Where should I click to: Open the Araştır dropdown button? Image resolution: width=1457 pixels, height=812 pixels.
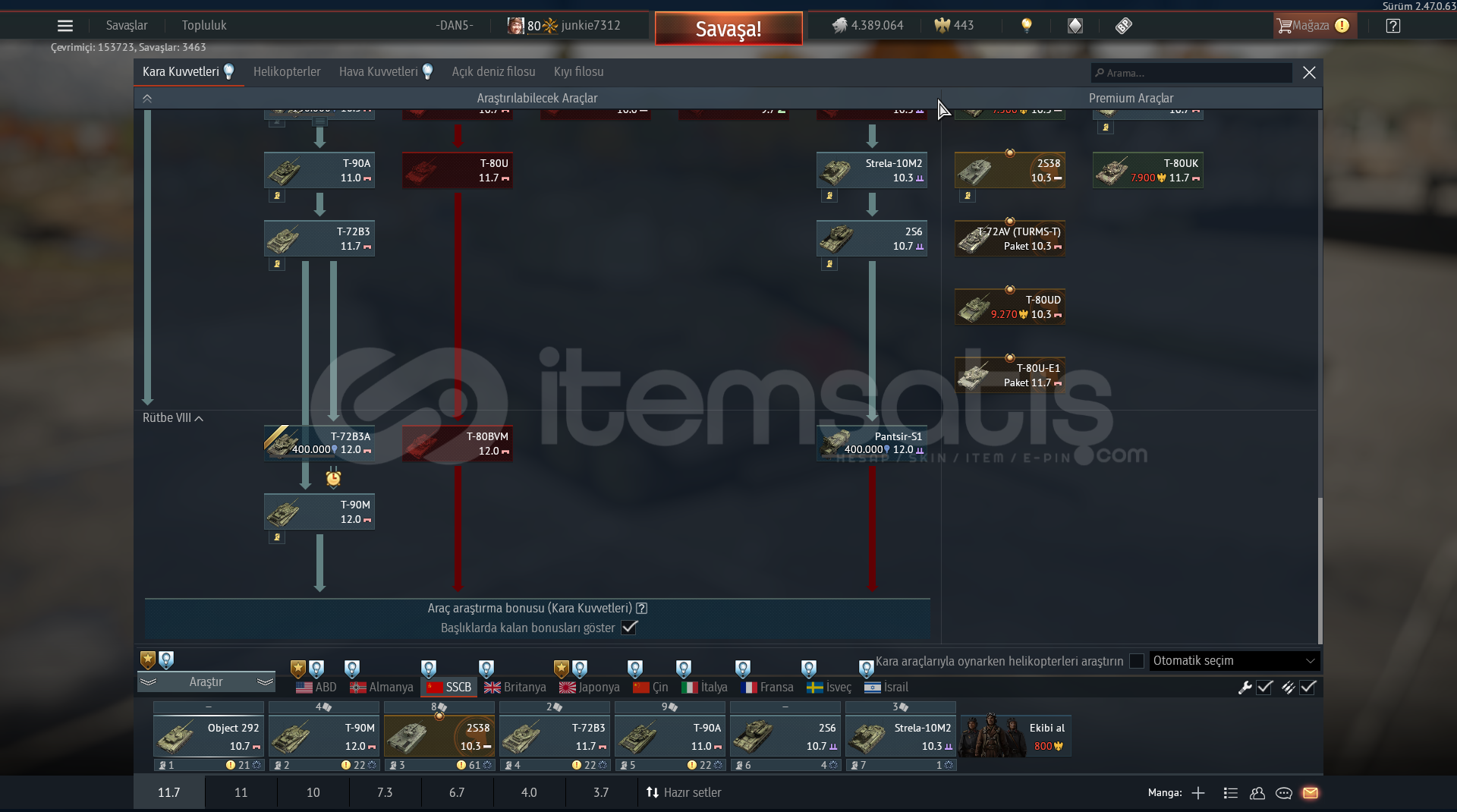tap(206, 681)
